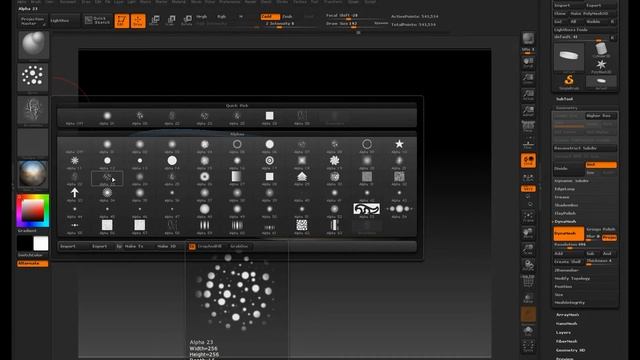Expand the EdgeLoop subsection
Screen dimensions: 640x360
click(564, 189)
